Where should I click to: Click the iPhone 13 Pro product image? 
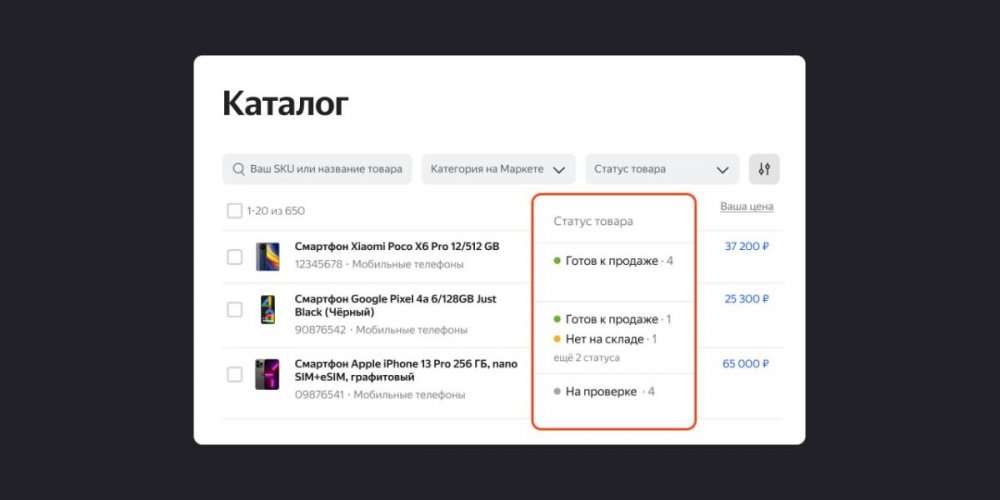(267, 374)
